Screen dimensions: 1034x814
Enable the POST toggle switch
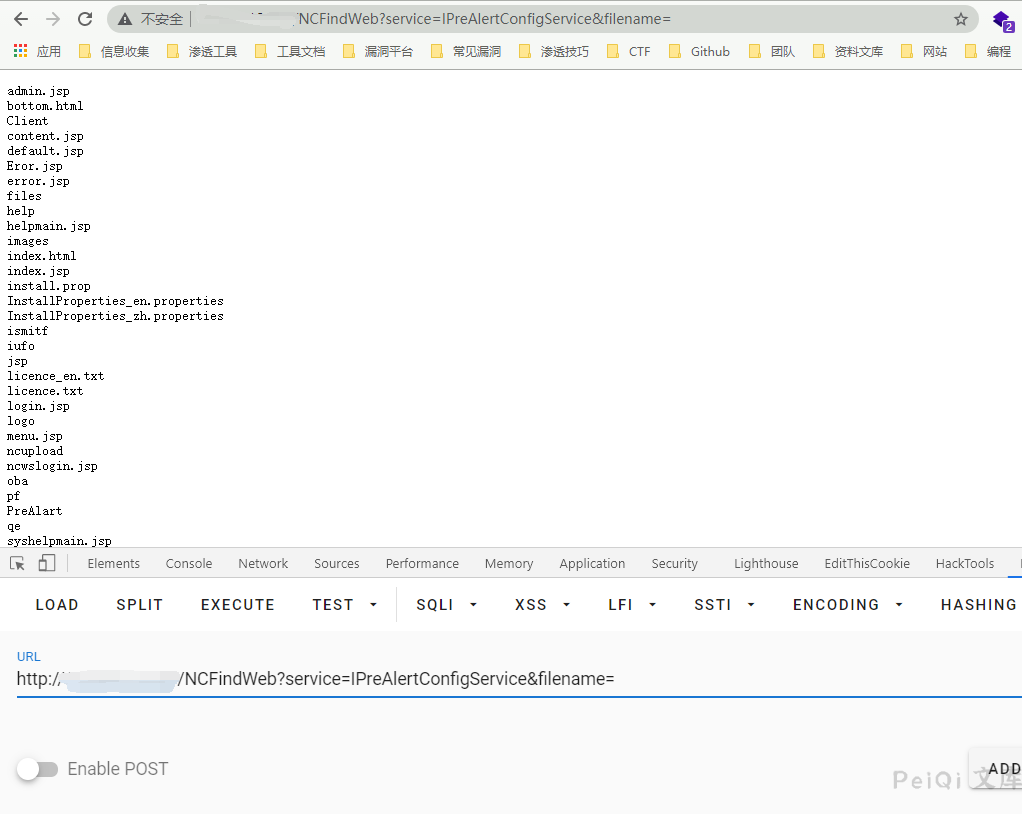click(38, 769)
